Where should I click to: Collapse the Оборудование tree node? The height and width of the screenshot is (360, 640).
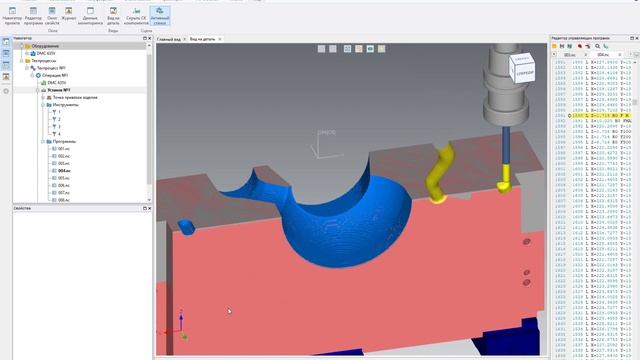coord(22,46)
